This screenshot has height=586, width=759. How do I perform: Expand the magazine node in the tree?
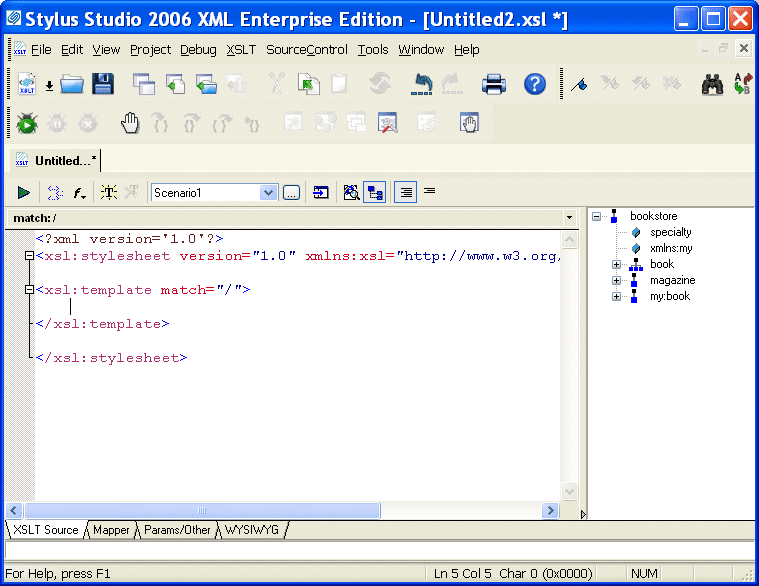coord(617,281)
